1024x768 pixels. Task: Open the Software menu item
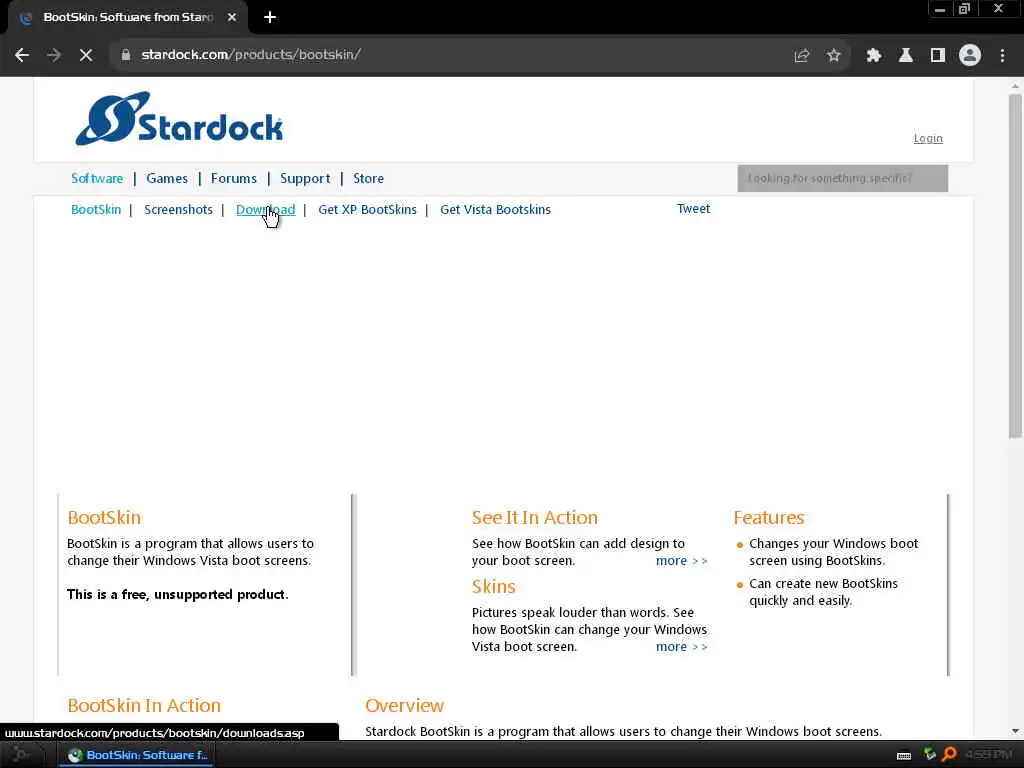(97, 178)
